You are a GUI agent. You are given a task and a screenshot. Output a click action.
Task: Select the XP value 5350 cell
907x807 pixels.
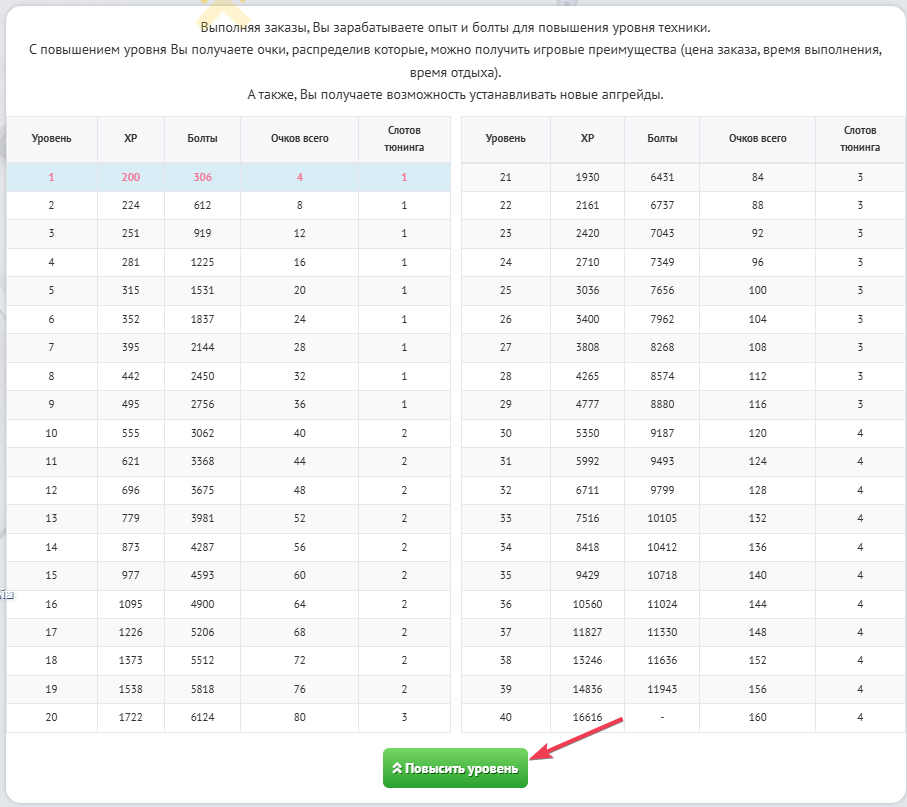587,434
